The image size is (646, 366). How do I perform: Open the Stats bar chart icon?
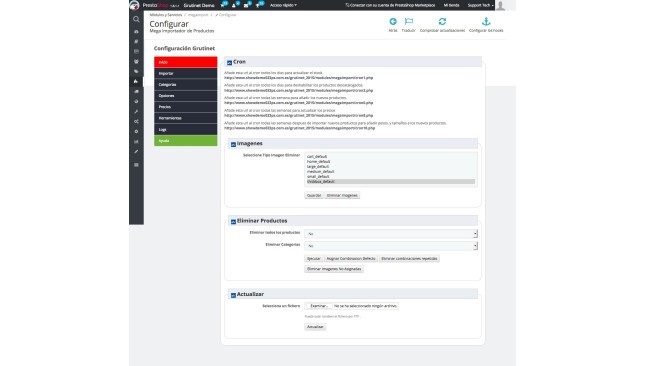[x=136, y=141]
